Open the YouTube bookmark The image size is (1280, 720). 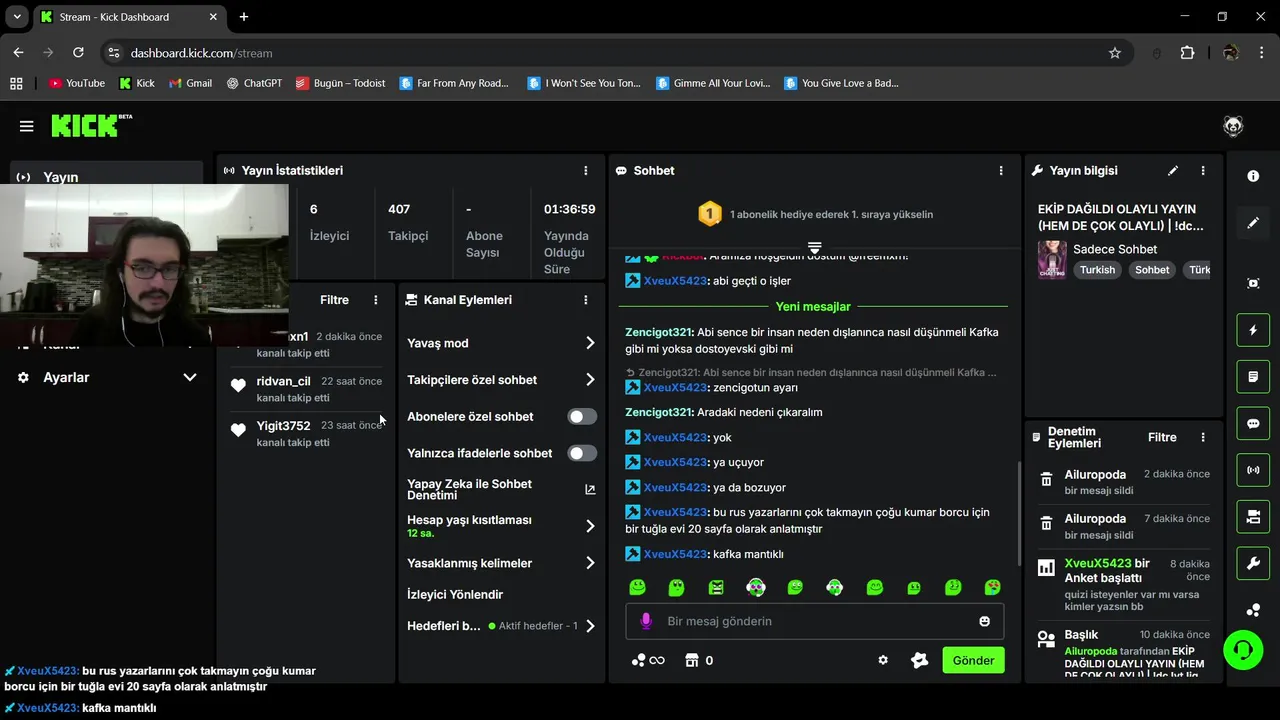coord(76,83)
